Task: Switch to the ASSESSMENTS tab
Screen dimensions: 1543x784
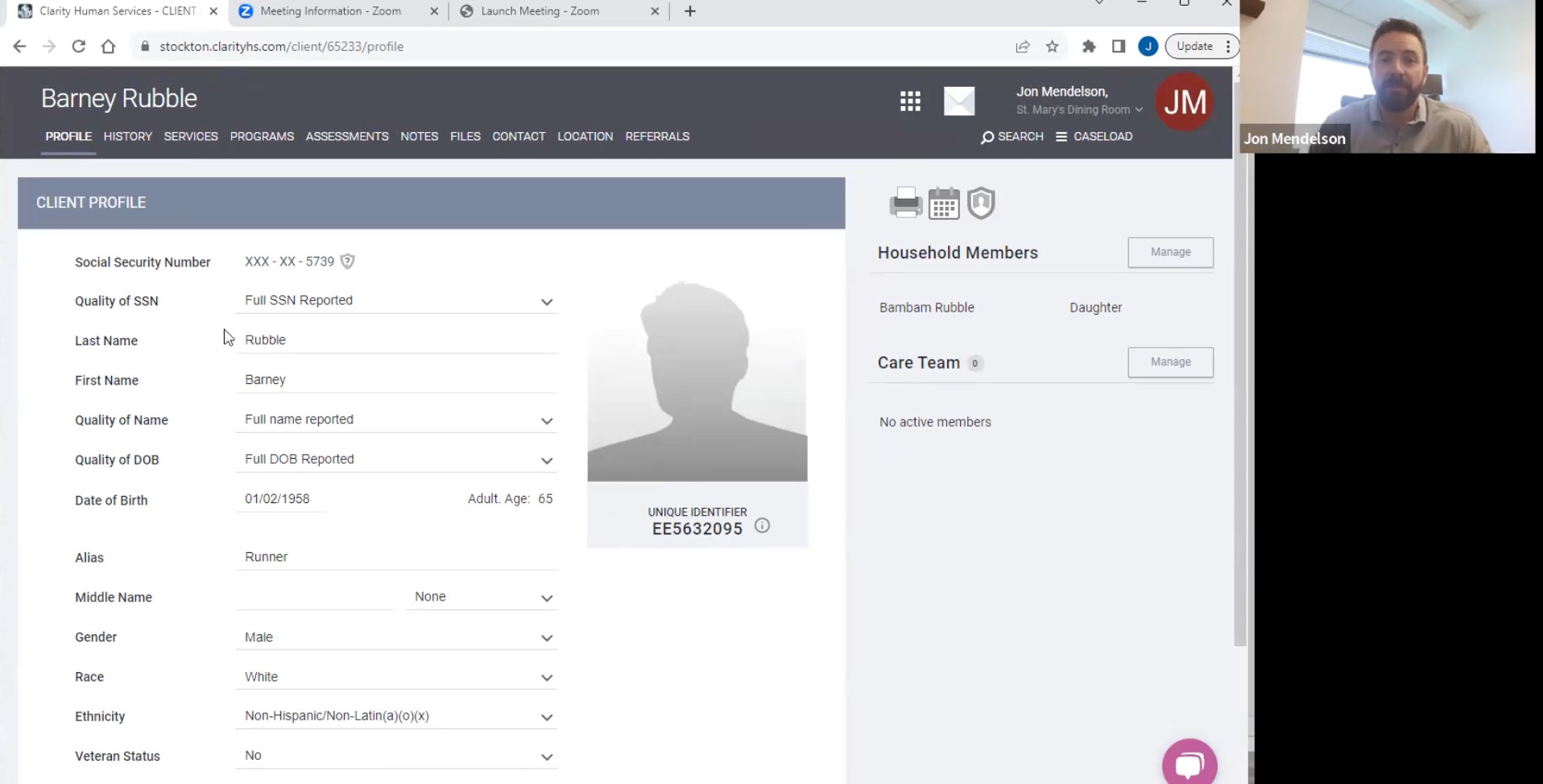Action: click(347, 137)
